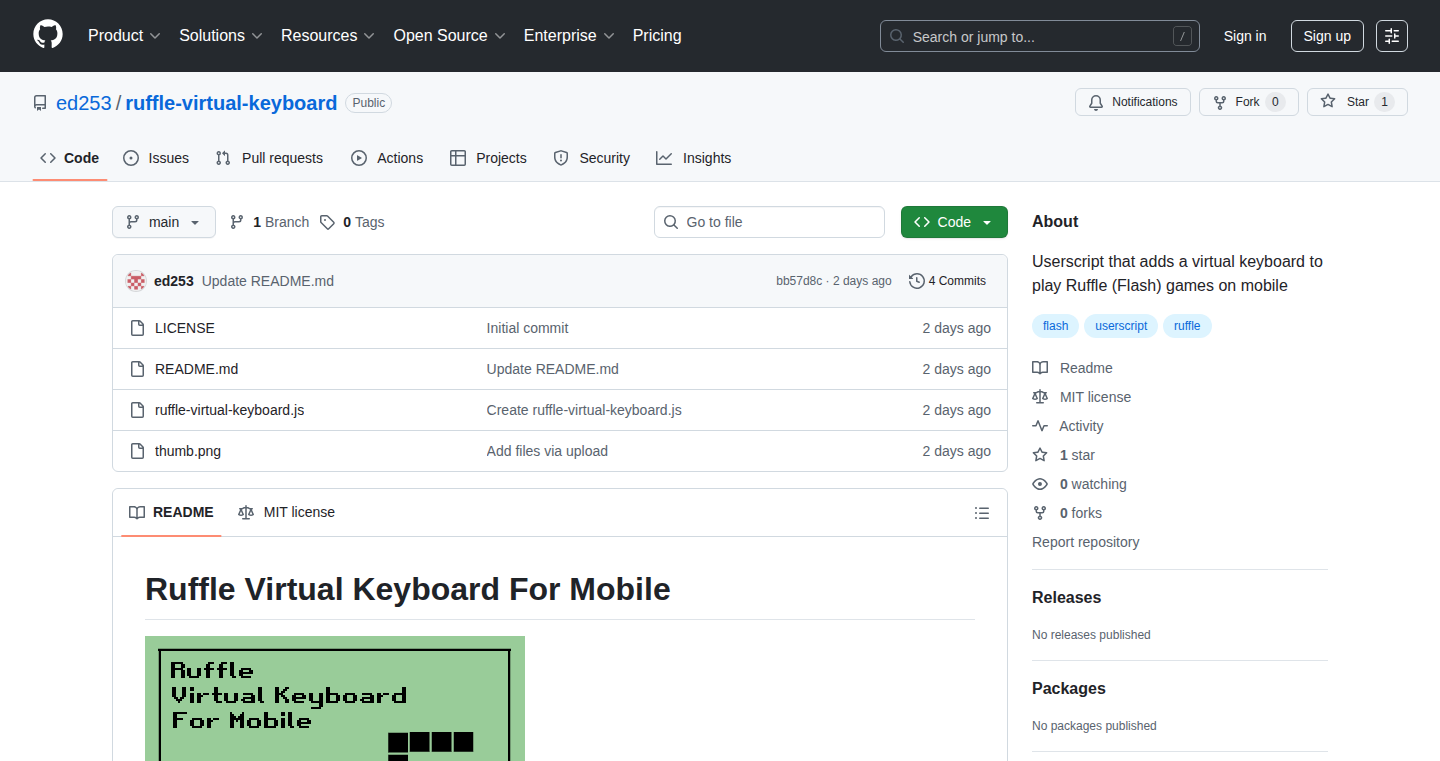The width and height of the screenshot is (1440, 761).
Task: Expand the Product menu
Action: point(124,36)
